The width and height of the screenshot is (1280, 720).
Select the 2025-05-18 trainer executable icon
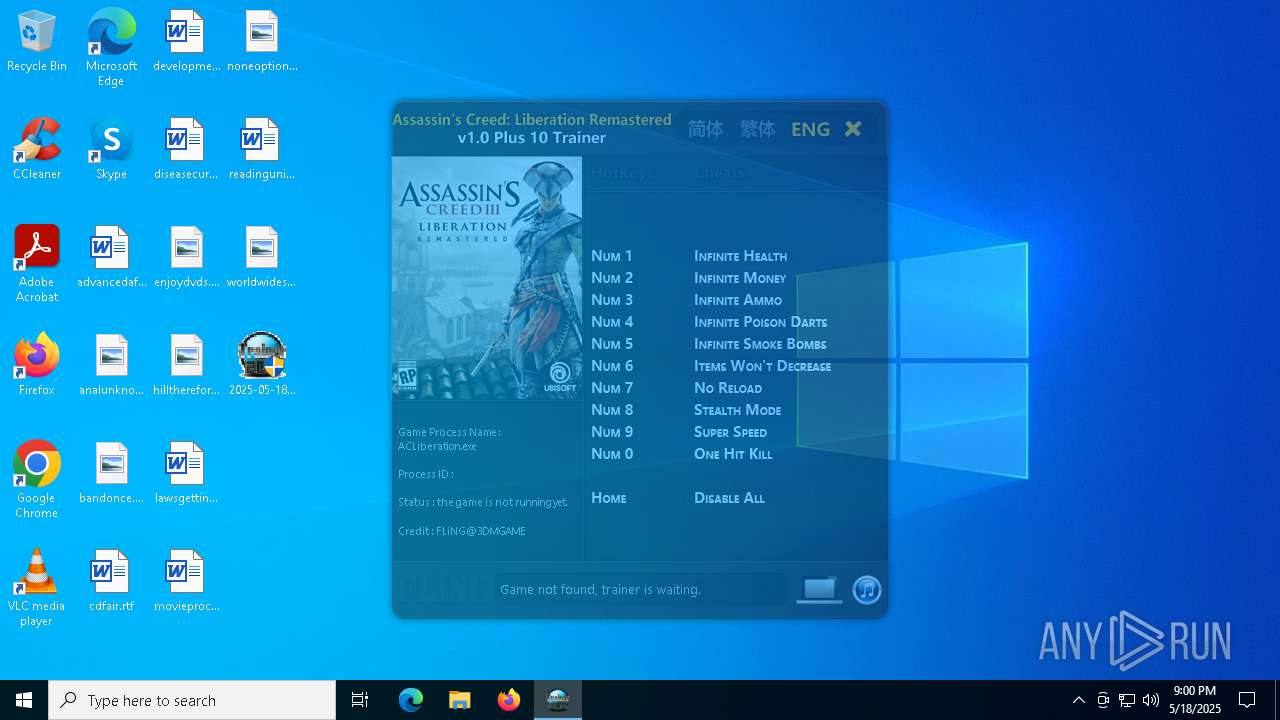pyautogui.click(x=262, y=366)
